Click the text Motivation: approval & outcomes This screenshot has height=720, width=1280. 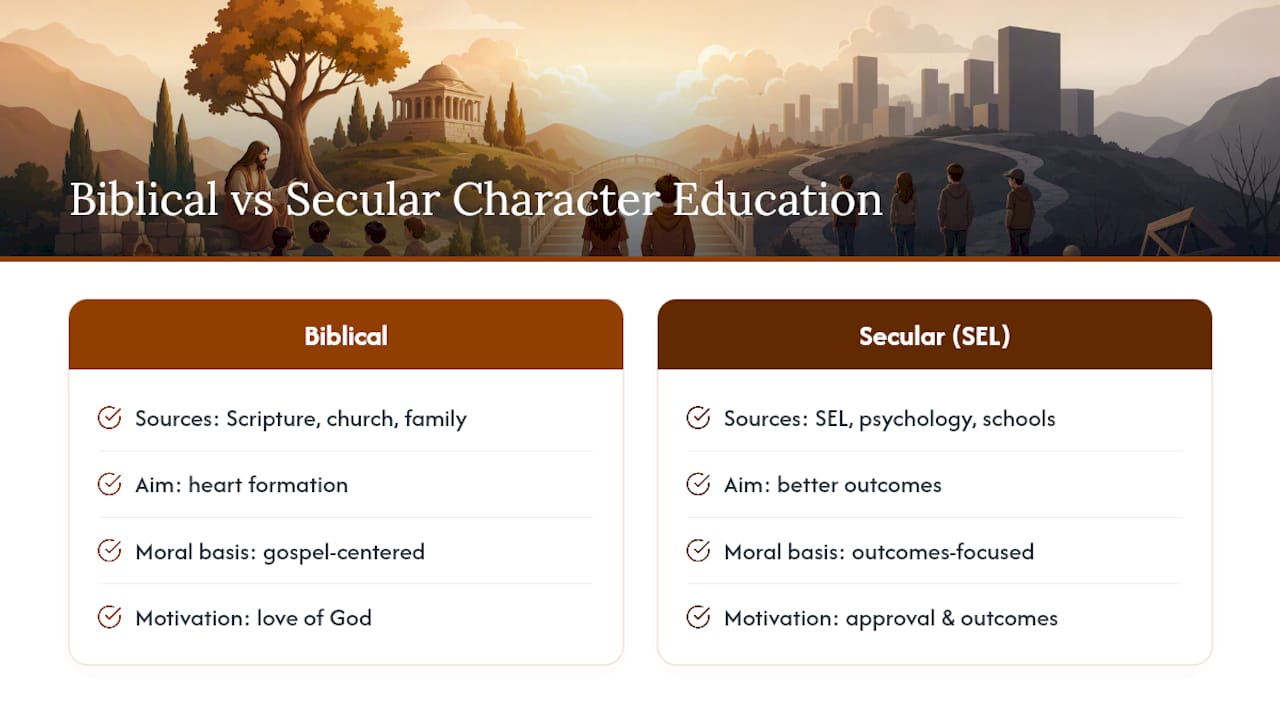pyautogui.click(x=891, y=618)
